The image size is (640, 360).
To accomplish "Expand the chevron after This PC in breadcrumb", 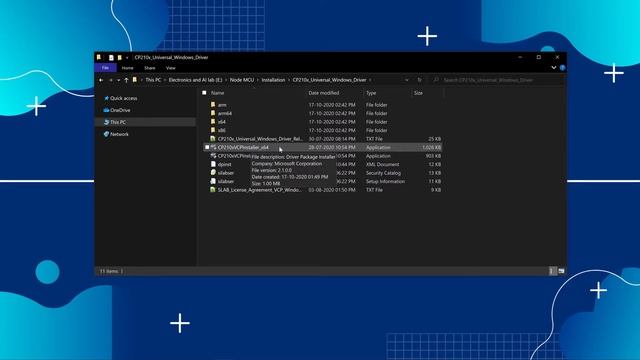I will click(165, 80).
